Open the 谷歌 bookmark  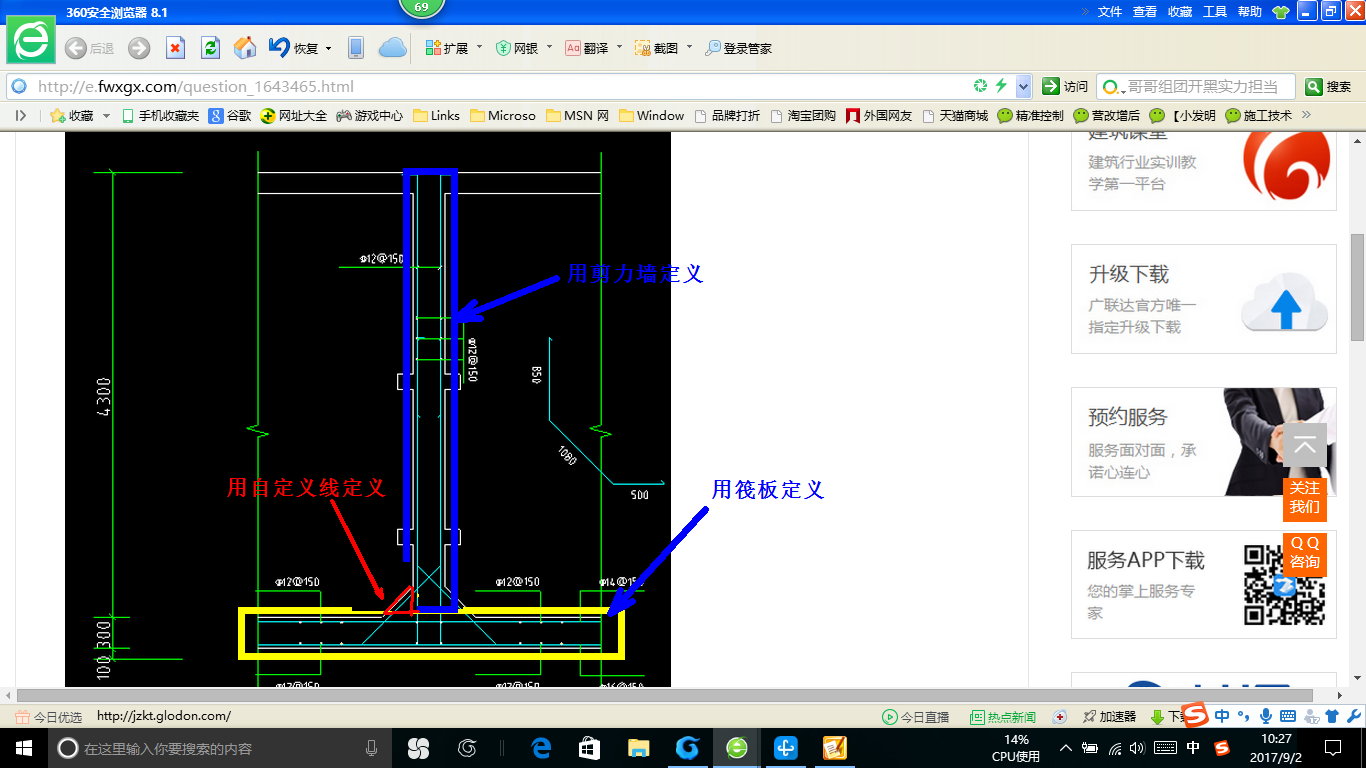pos(230,115)
